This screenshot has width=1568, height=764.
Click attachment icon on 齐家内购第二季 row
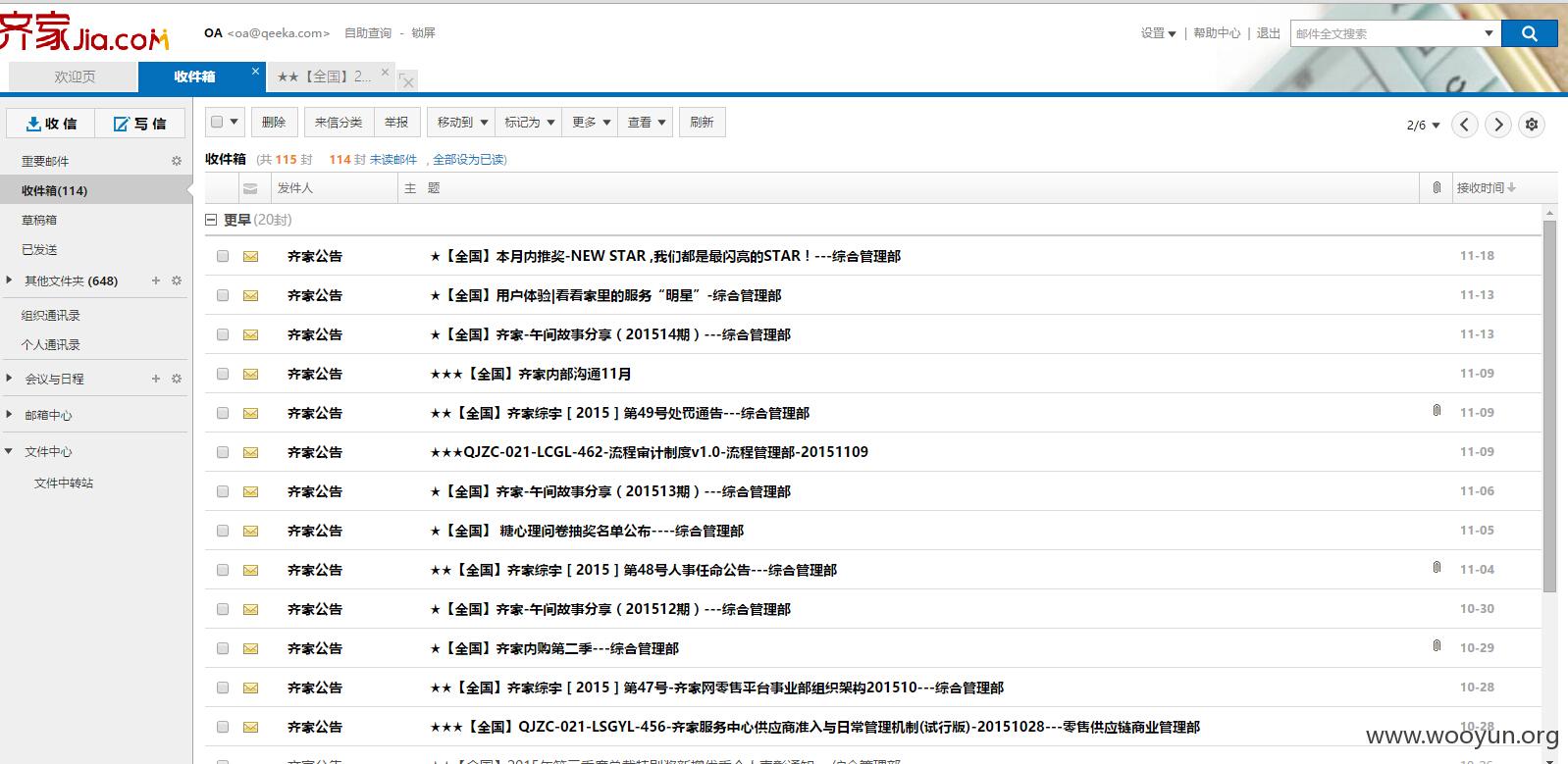[x=1437, y=646]
